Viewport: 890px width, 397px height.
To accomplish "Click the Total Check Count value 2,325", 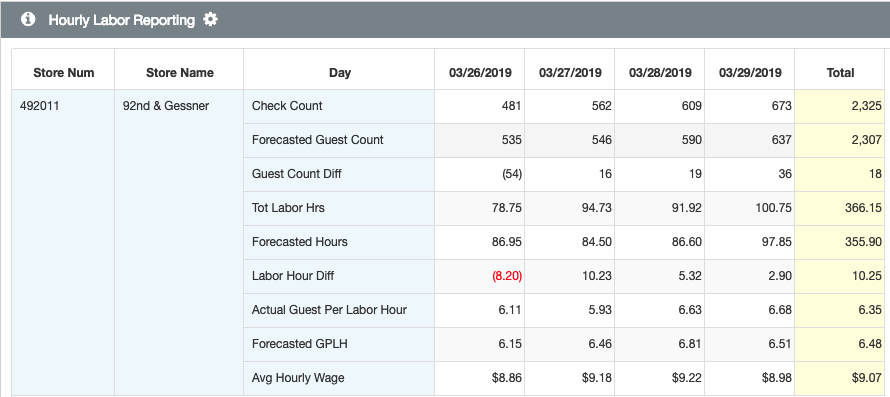I will (x=867, y=106).
